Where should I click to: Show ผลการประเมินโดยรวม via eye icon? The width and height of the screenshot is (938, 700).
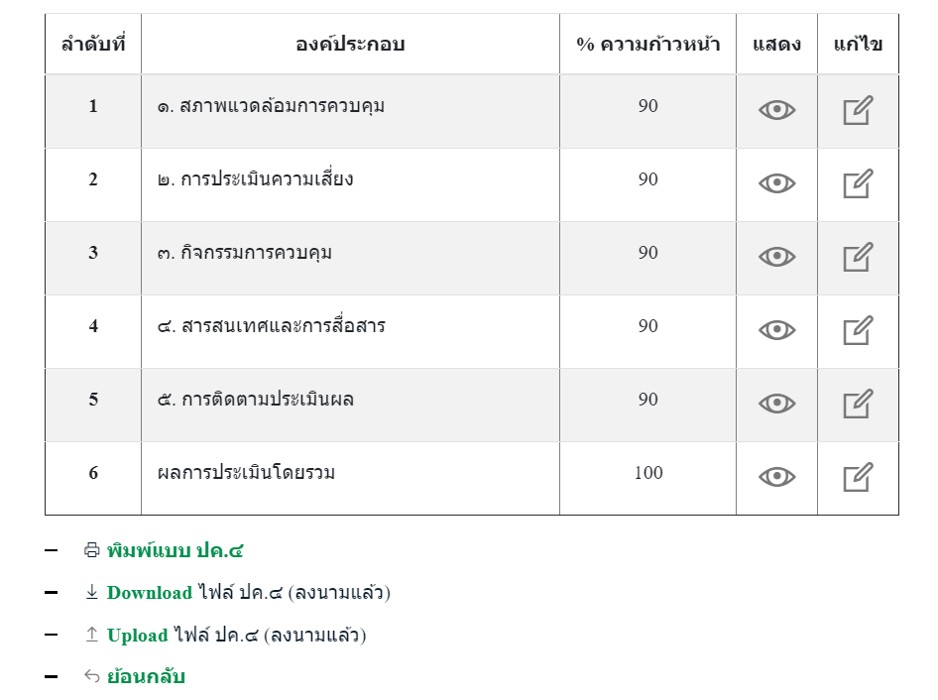(x=776, y=477)
